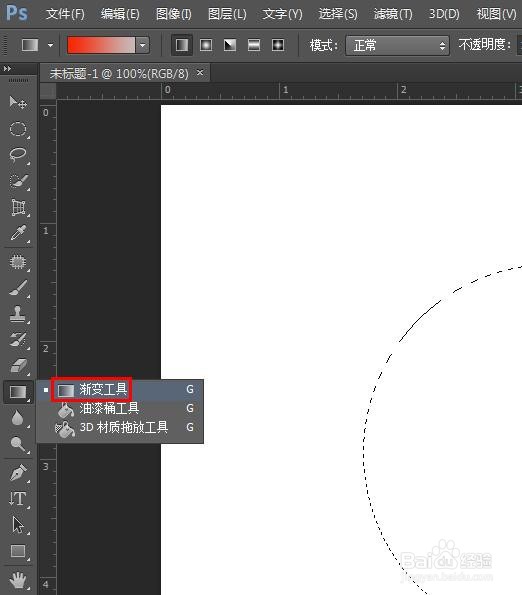Switch to the 未标题-1 document tab
Viewport: 522px width, 595px height.
[119, 73]
